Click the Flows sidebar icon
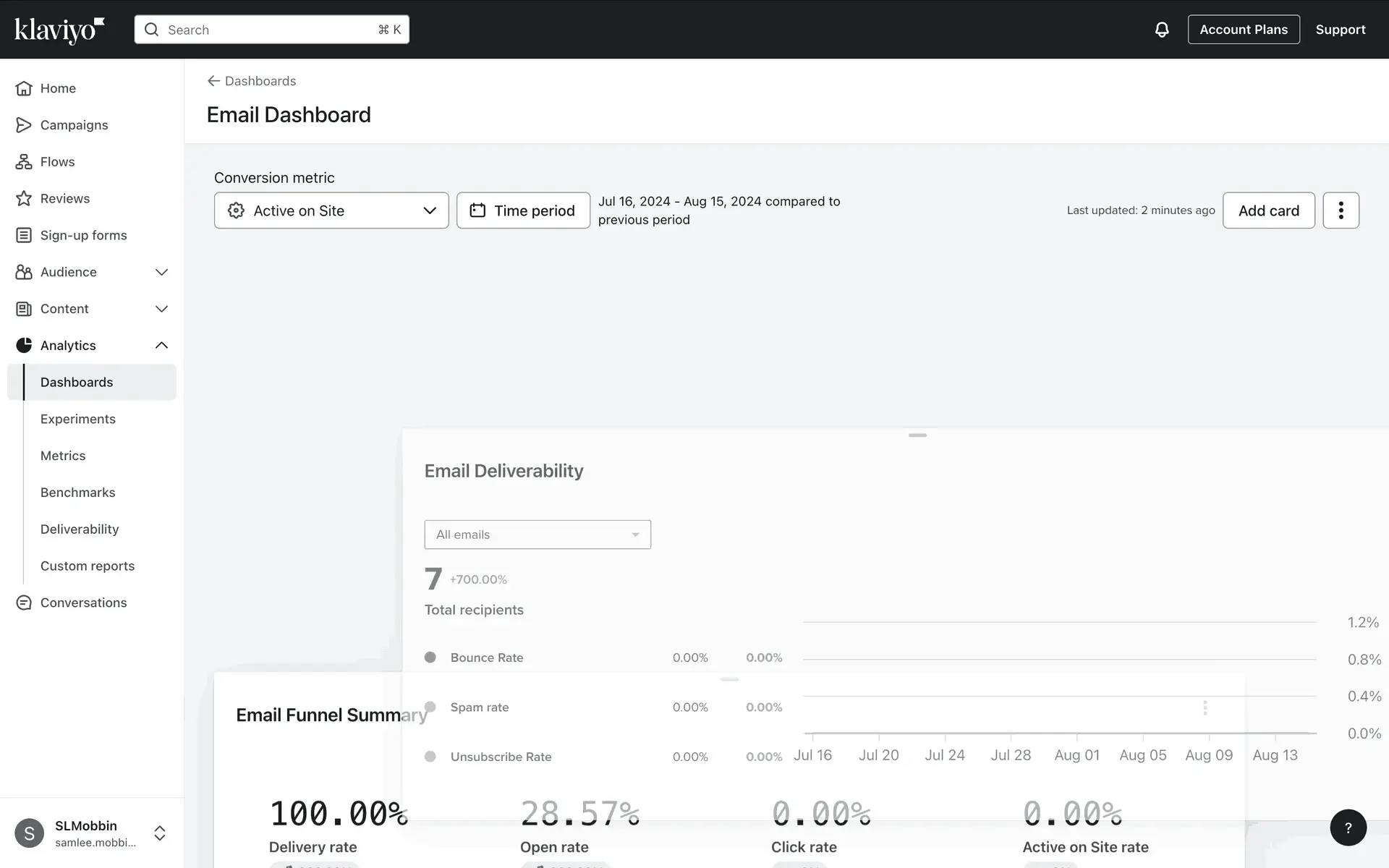The width and height of the screenshot is (1389, 868). point(24,162)
